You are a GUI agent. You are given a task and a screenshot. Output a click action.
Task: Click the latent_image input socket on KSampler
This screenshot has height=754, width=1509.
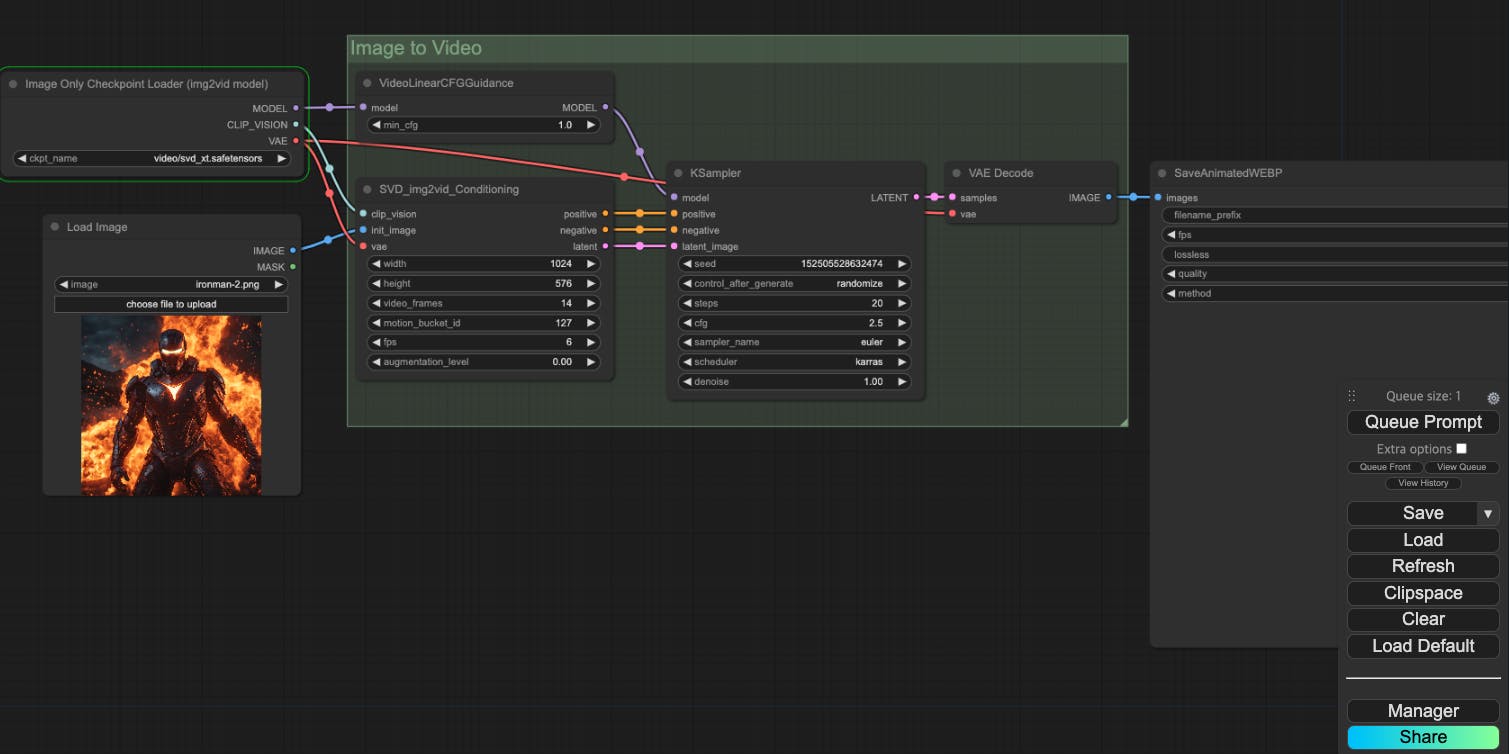pos(674,246)
